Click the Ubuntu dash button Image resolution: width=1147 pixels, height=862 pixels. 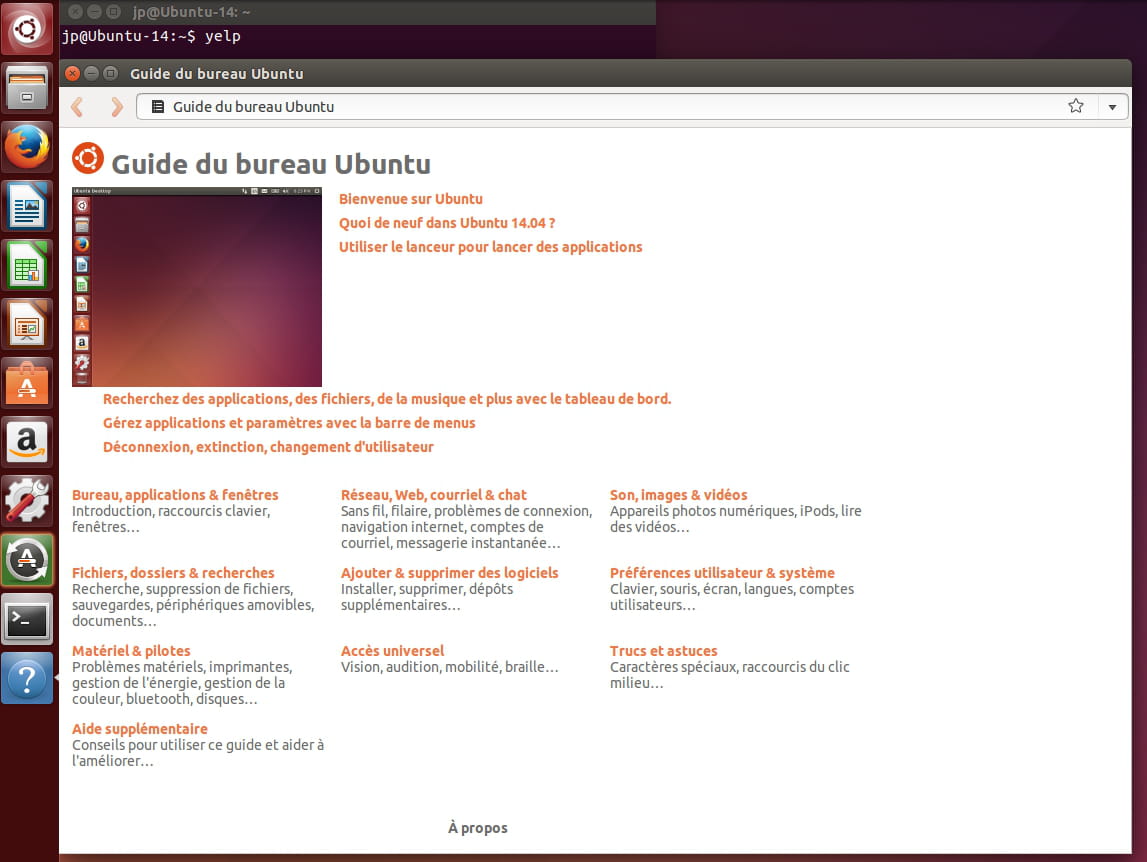click(27, 27)
